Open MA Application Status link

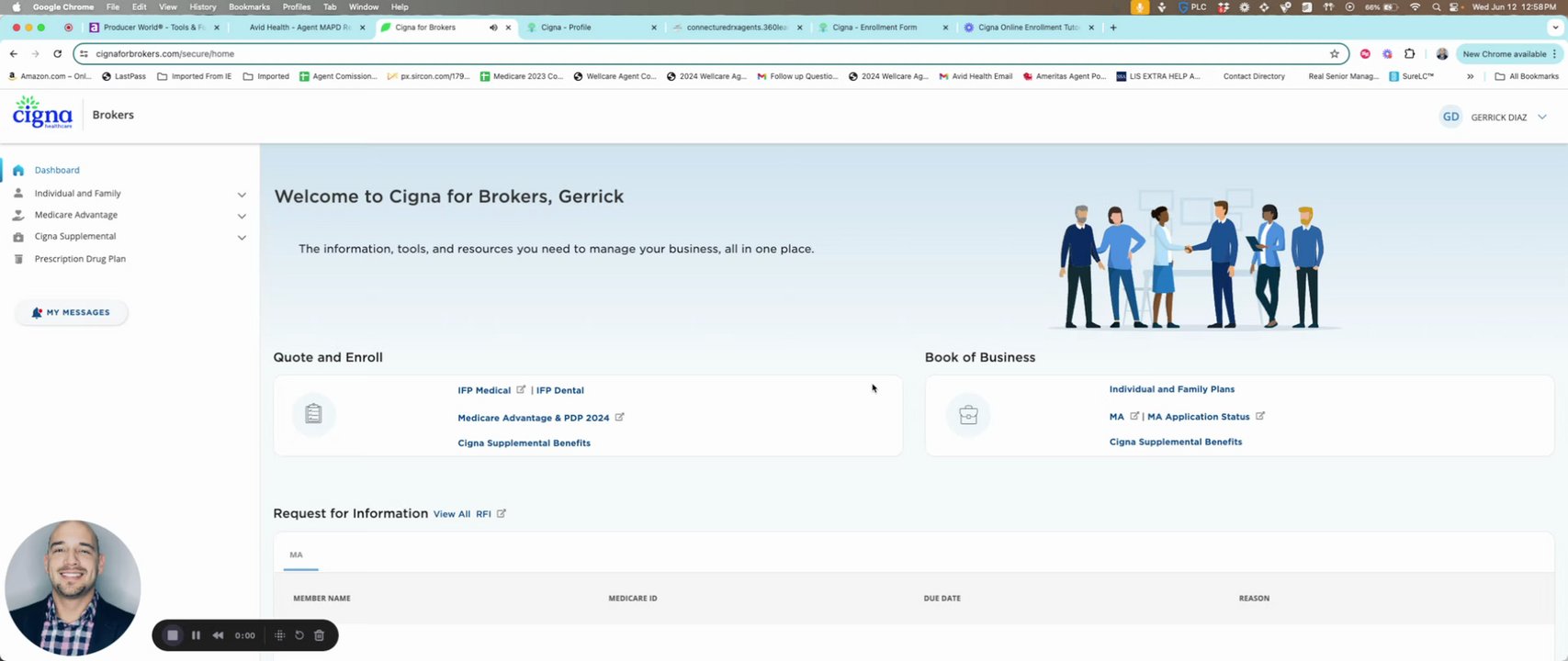click(1199, 417)
